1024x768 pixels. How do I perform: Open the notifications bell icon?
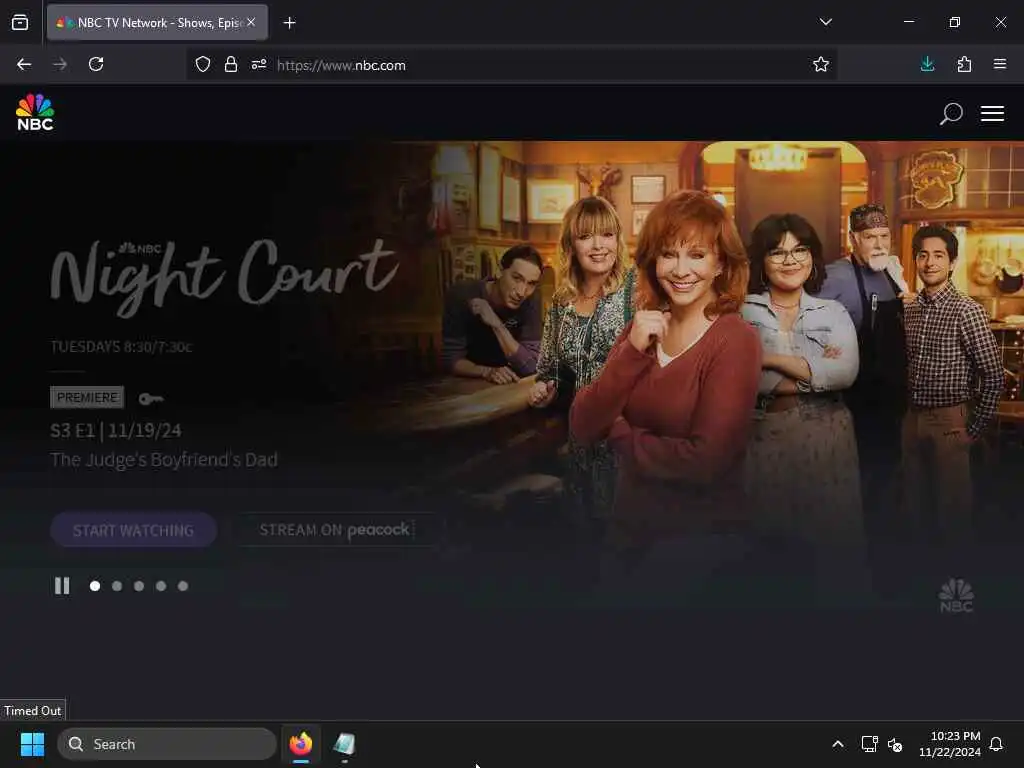click(996, 744)
